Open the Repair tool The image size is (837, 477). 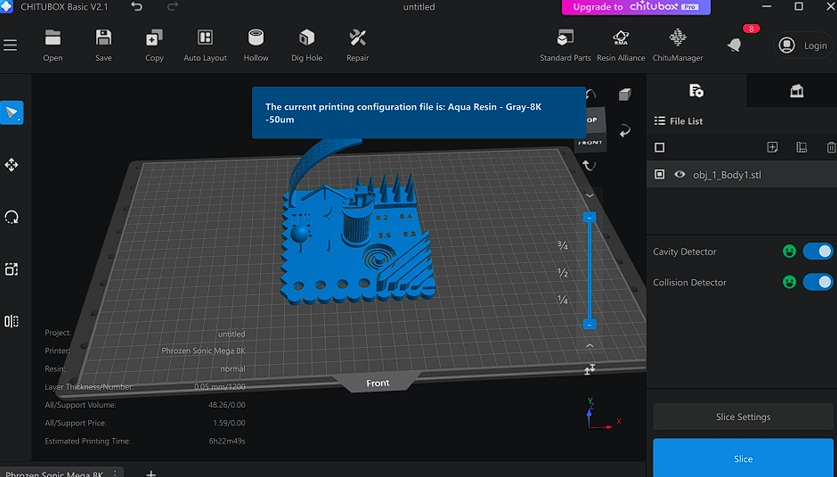[357, 45]
